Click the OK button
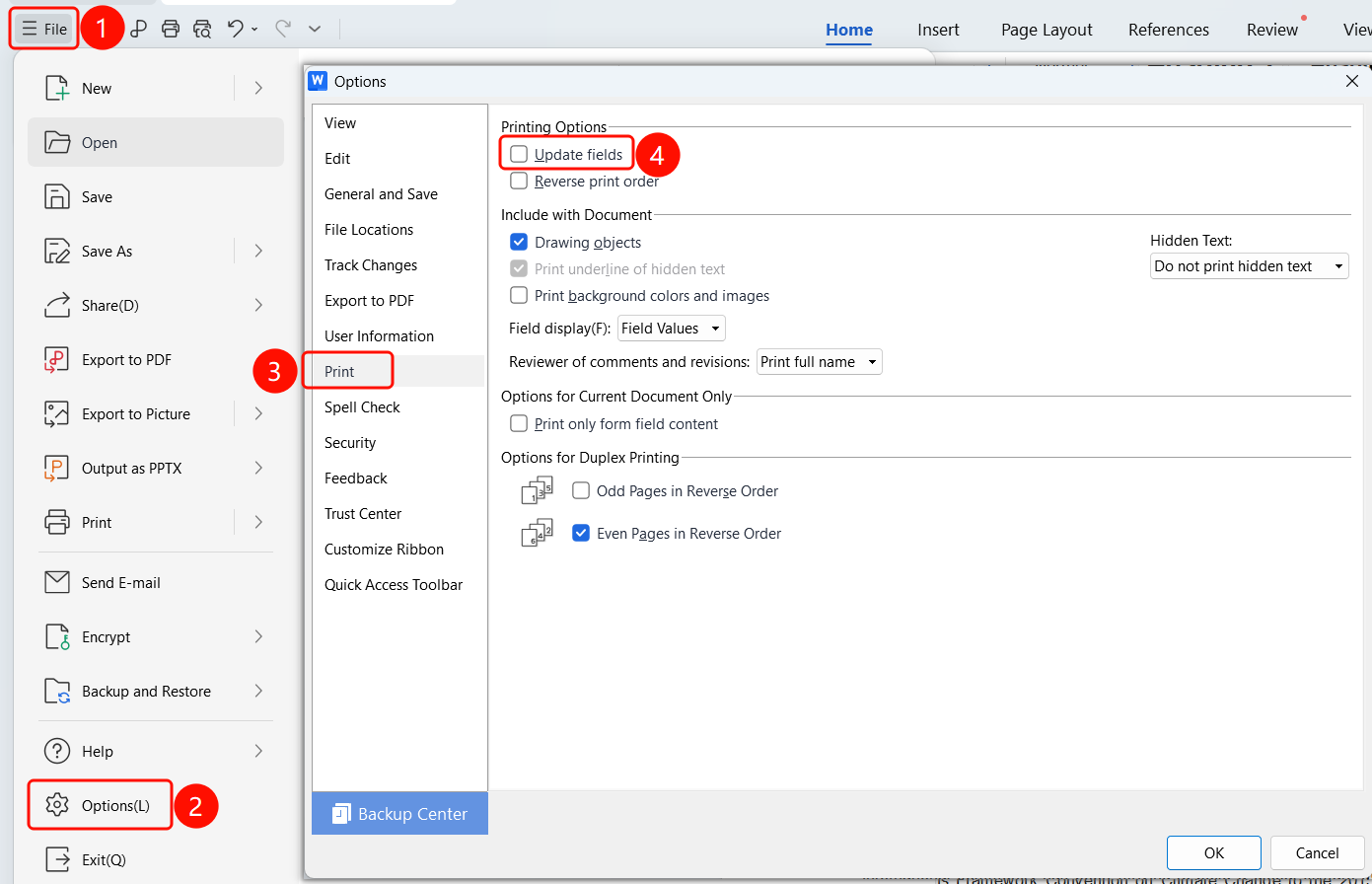This screenshot has height=884, width=1372. (1214, 852)
